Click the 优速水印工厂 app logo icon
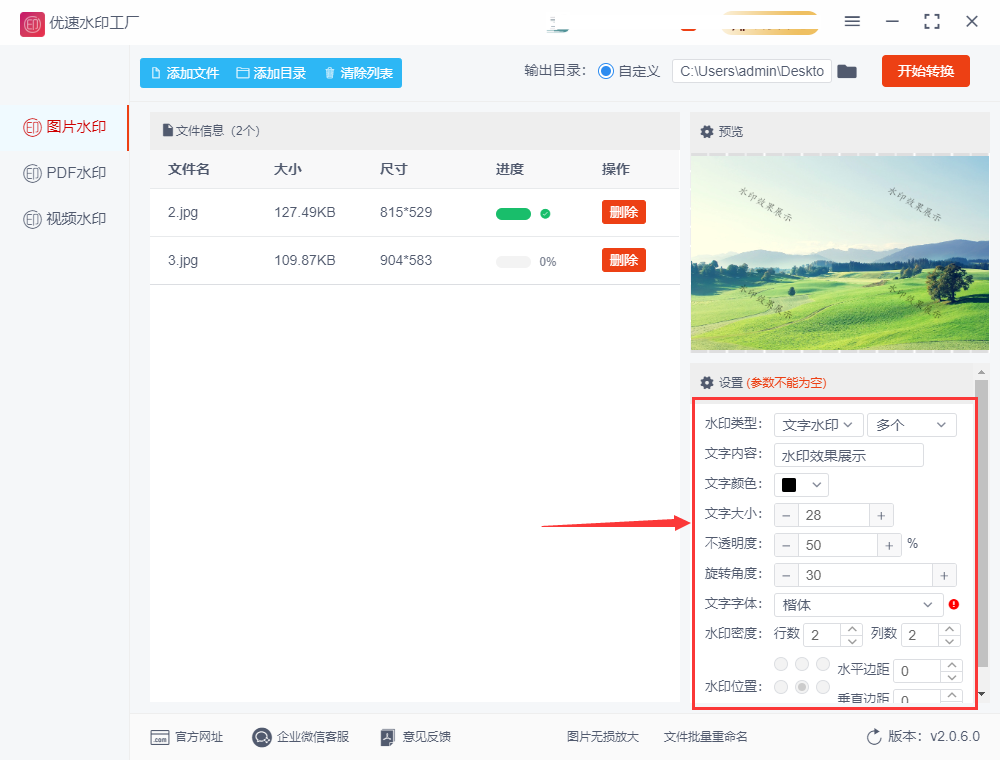1000x760 pixels. (x=32, y=24)
